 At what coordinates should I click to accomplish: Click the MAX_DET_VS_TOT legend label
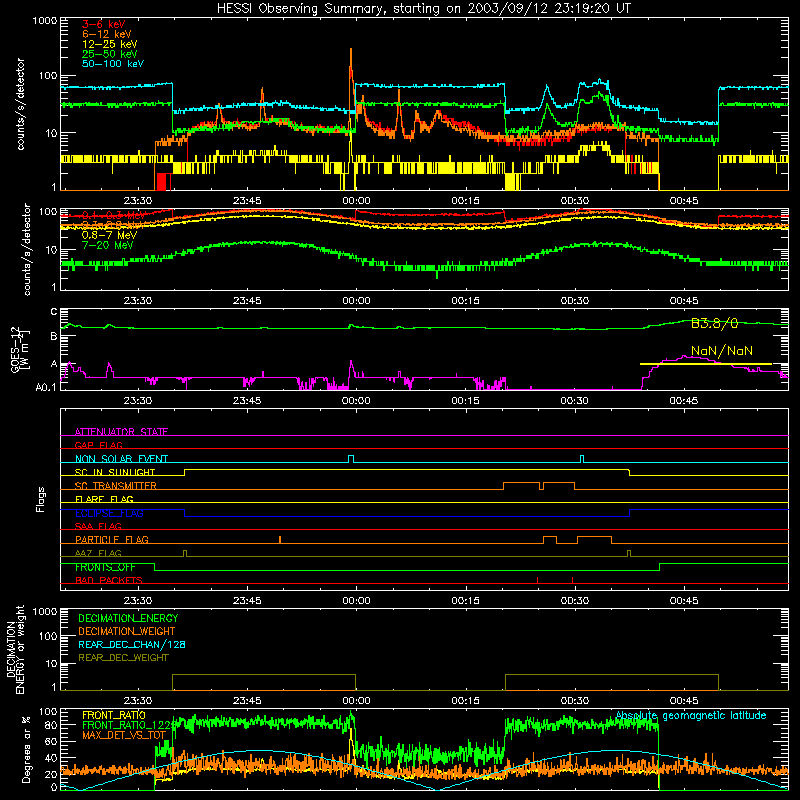pyautogui.click(x=124, y=736)
